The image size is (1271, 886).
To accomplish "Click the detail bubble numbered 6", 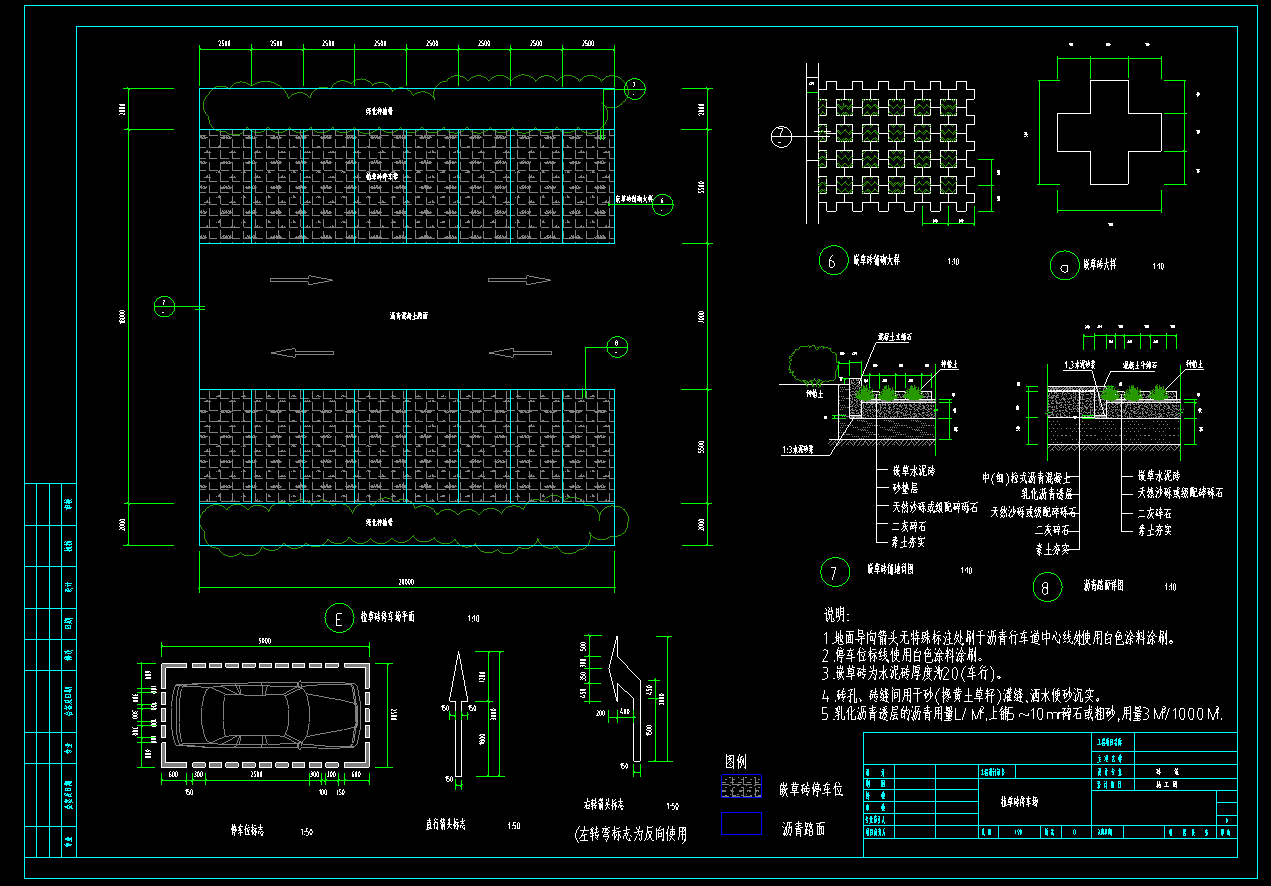I will [832, 262].
